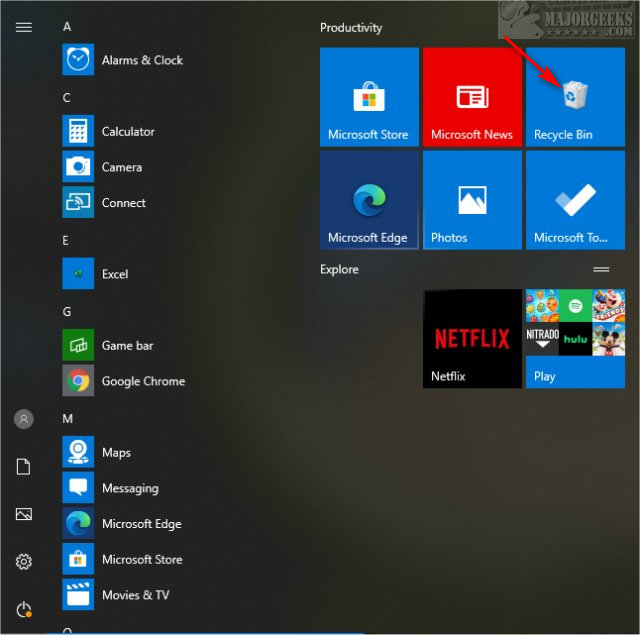The image size is (640, 635).
Task: Open the Netflix tile
Action: click(472, 338)
